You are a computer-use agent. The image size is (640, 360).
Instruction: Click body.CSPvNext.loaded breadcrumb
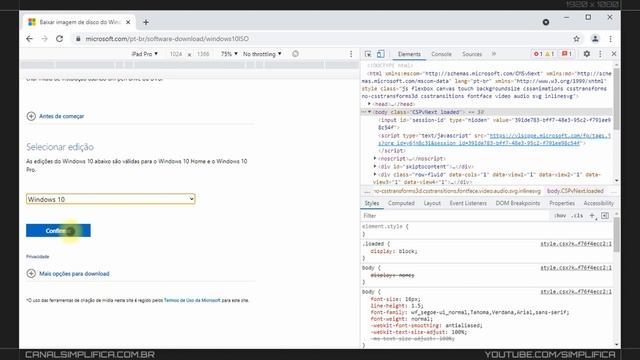(x=575, y=191)
